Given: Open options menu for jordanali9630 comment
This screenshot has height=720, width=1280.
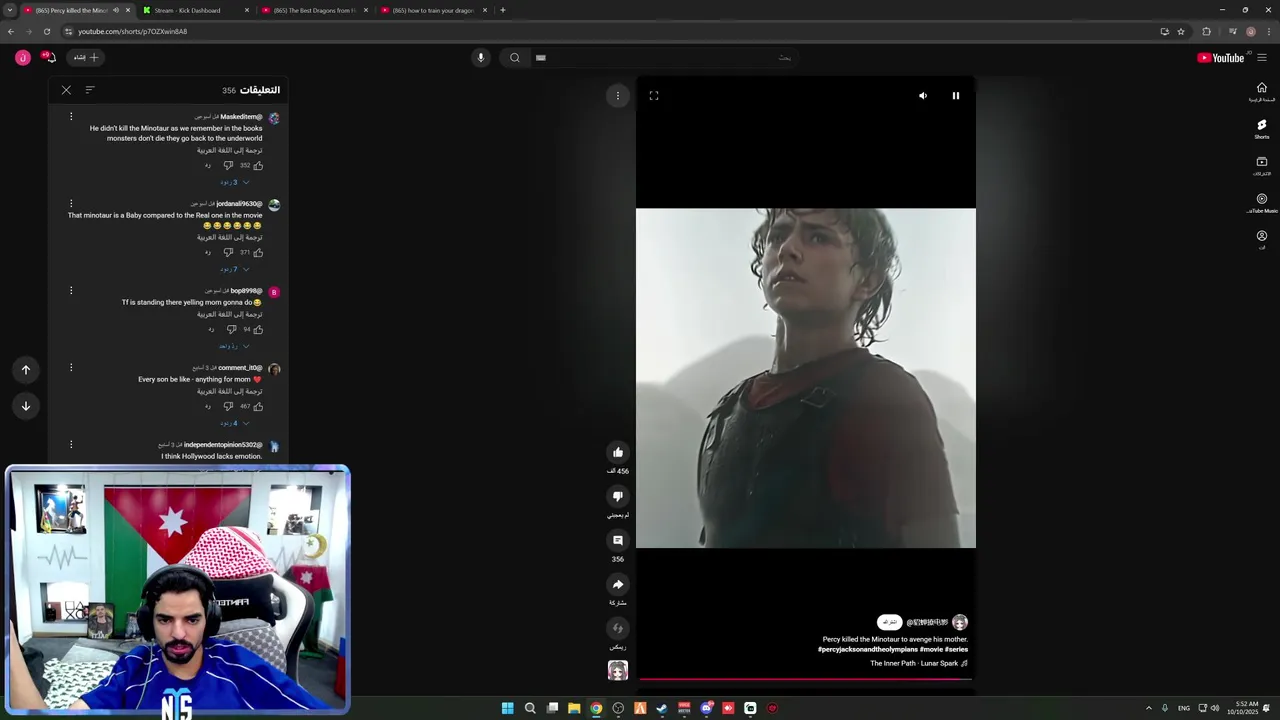Looking at the screenshot, I should tap(71, 204).
